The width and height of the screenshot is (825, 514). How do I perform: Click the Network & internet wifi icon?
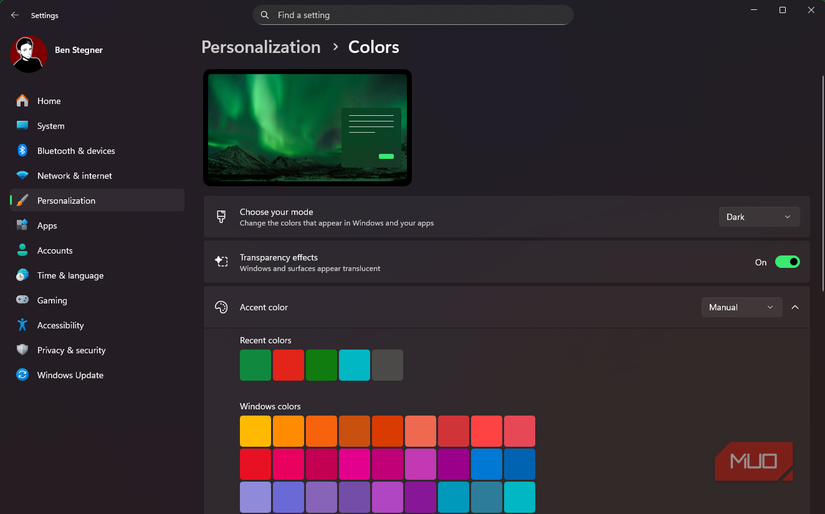click(x=22, y=175)
